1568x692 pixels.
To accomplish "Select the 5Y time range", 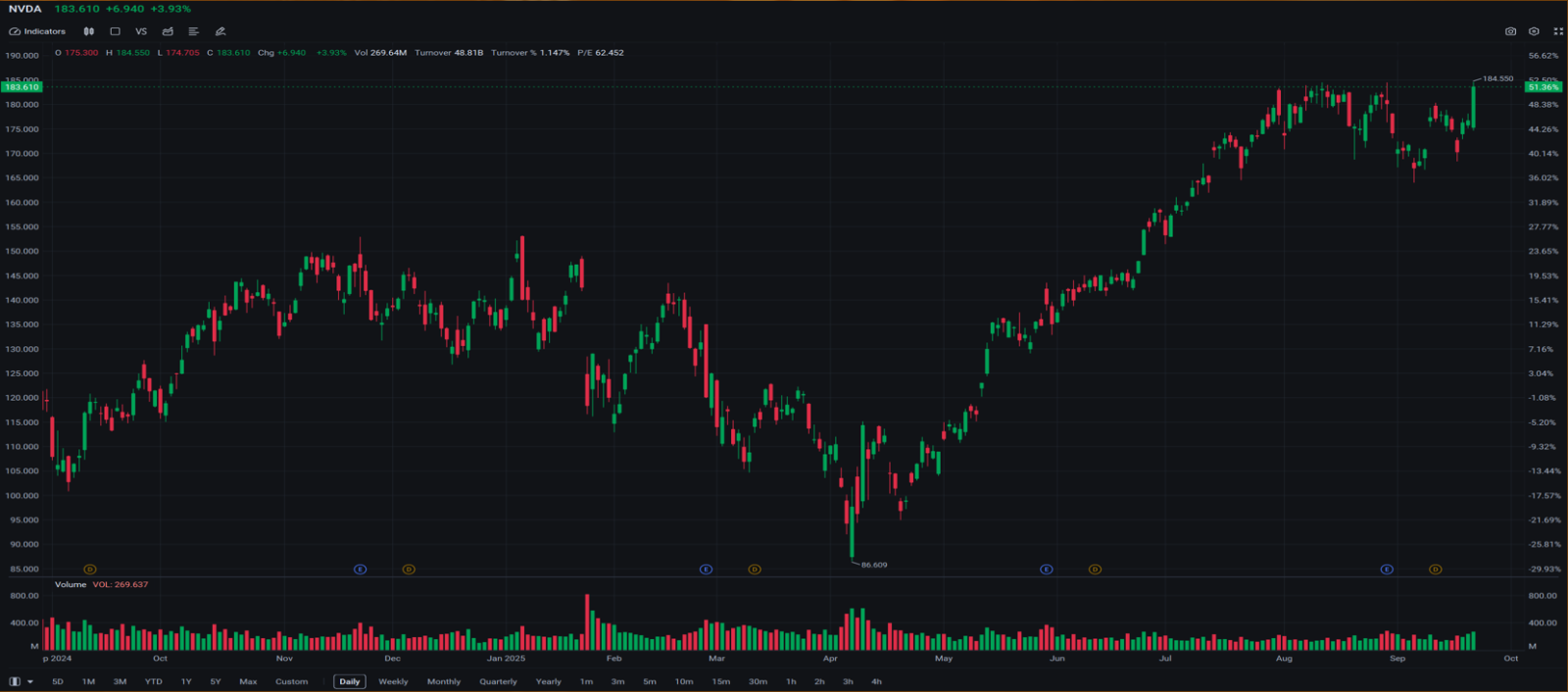I will coord(216,681).
